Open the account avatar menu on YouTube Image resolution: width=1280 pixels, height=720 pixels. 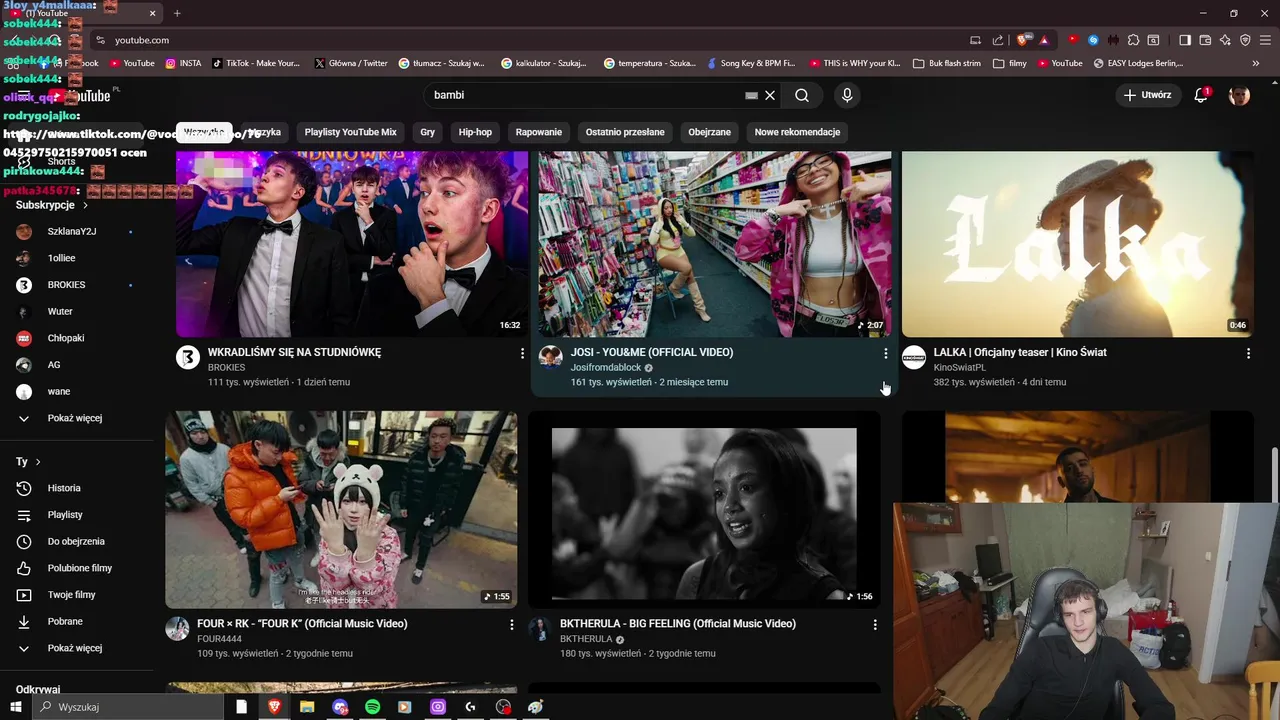coord(1239,95)
